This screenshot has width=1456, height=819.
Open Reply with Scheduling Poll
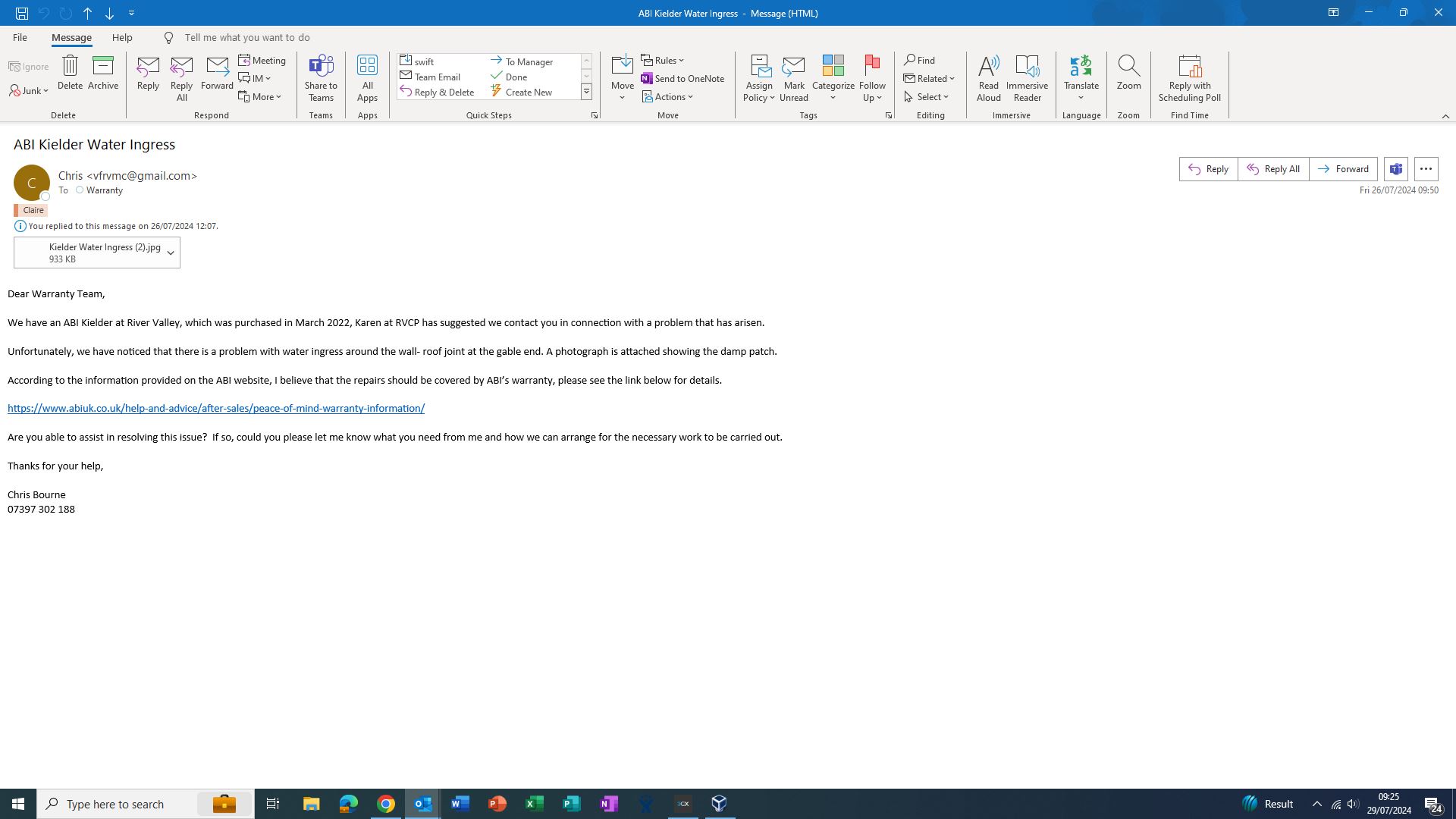[1189, 67]
